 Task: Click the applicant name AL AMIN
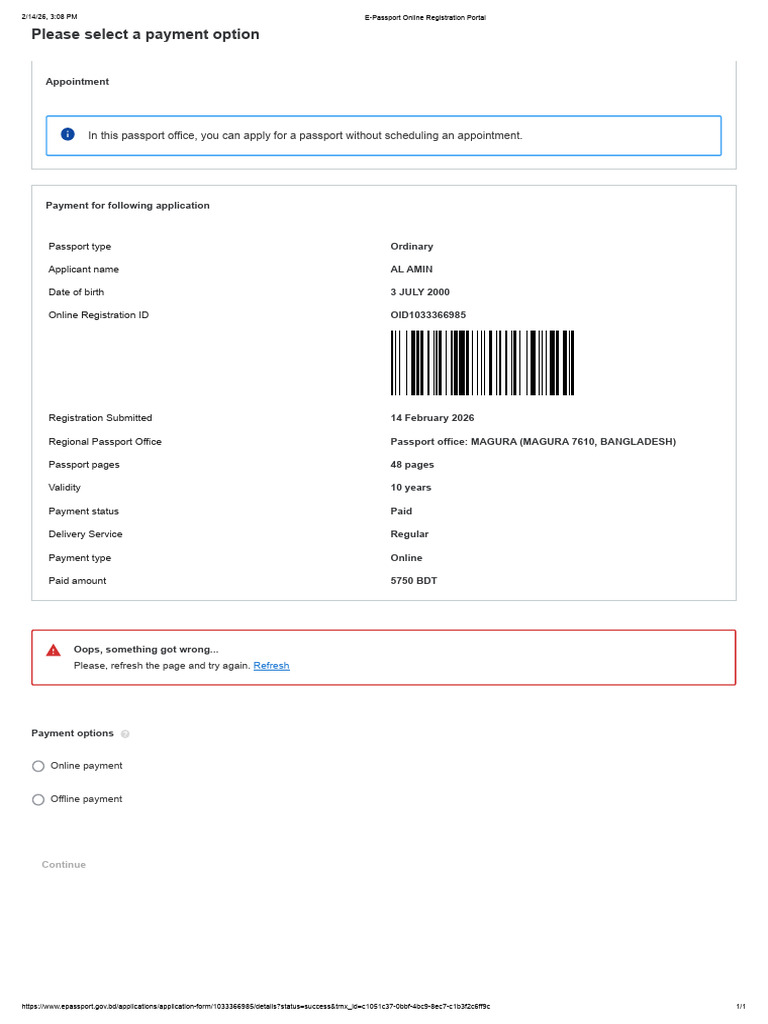[411, 269]
